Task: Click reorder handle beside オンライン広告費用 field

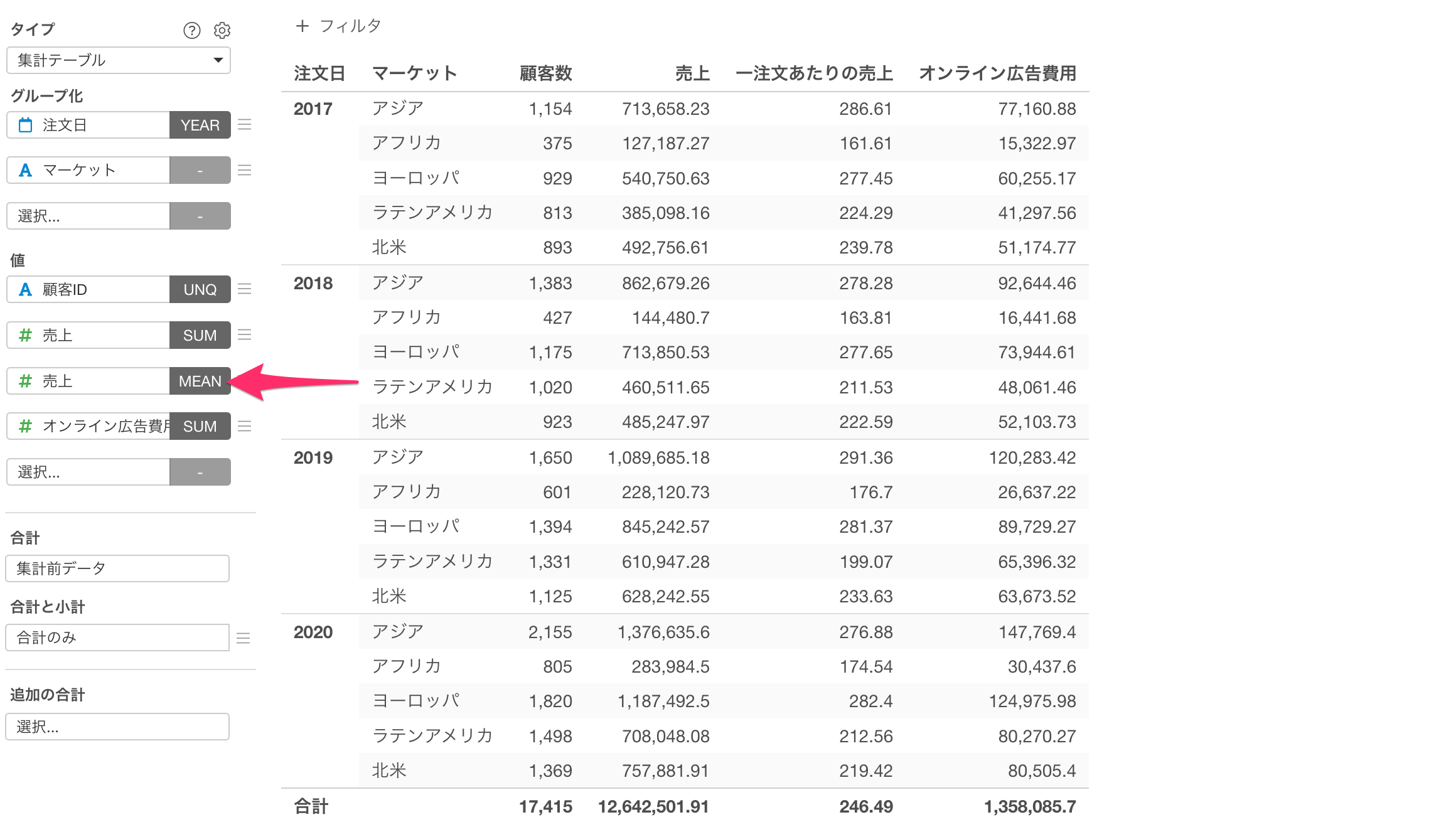Action: pyautogui.click(x=245, y=426)
